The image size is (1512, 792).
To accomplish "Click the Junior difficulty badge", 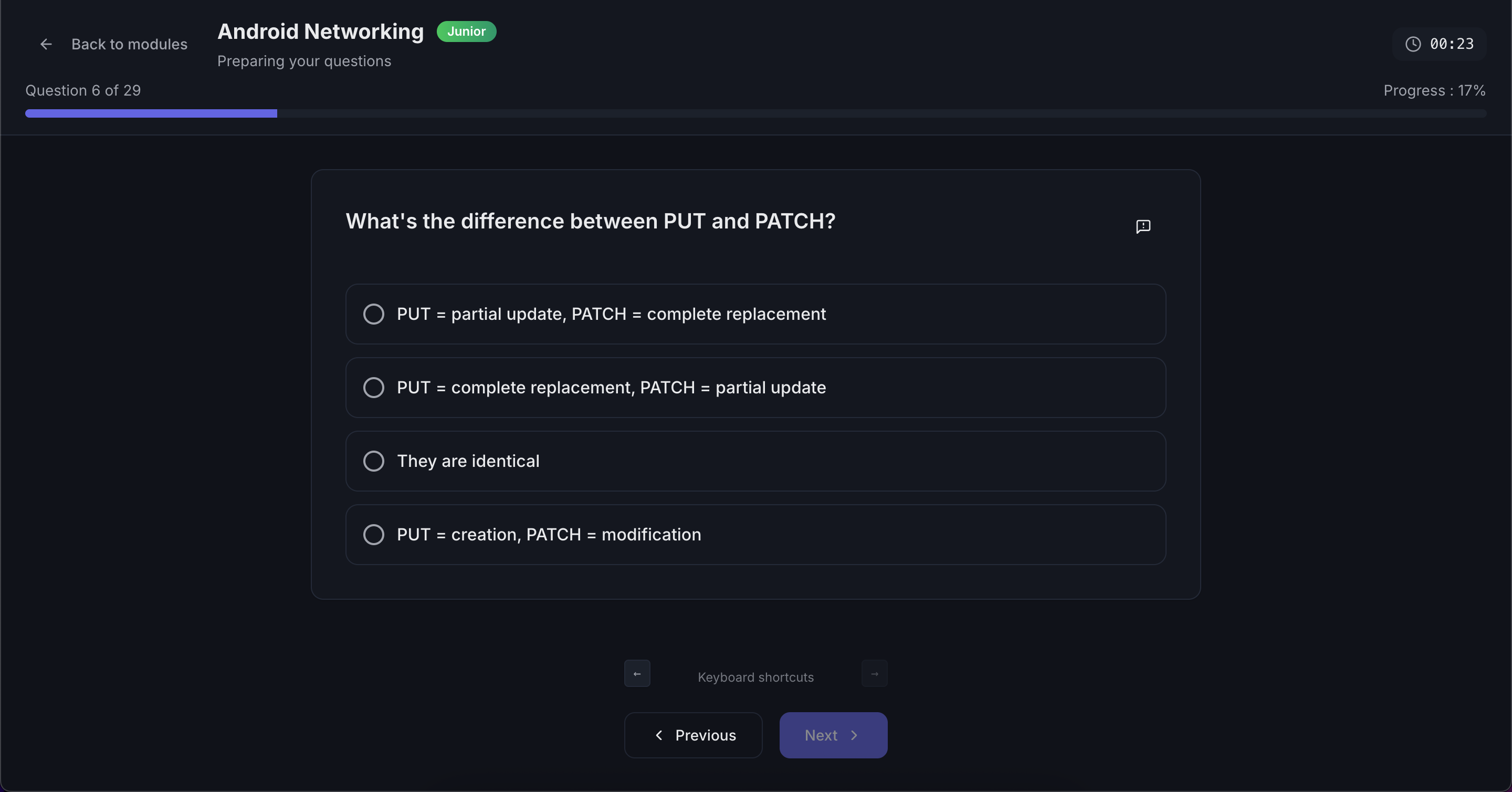I will pyautogui.click(x=466, y=32).
